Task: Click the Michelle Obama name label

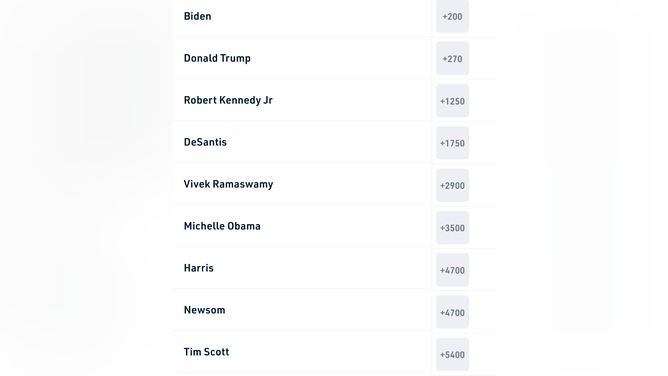Action: click(x=222, y=226)
